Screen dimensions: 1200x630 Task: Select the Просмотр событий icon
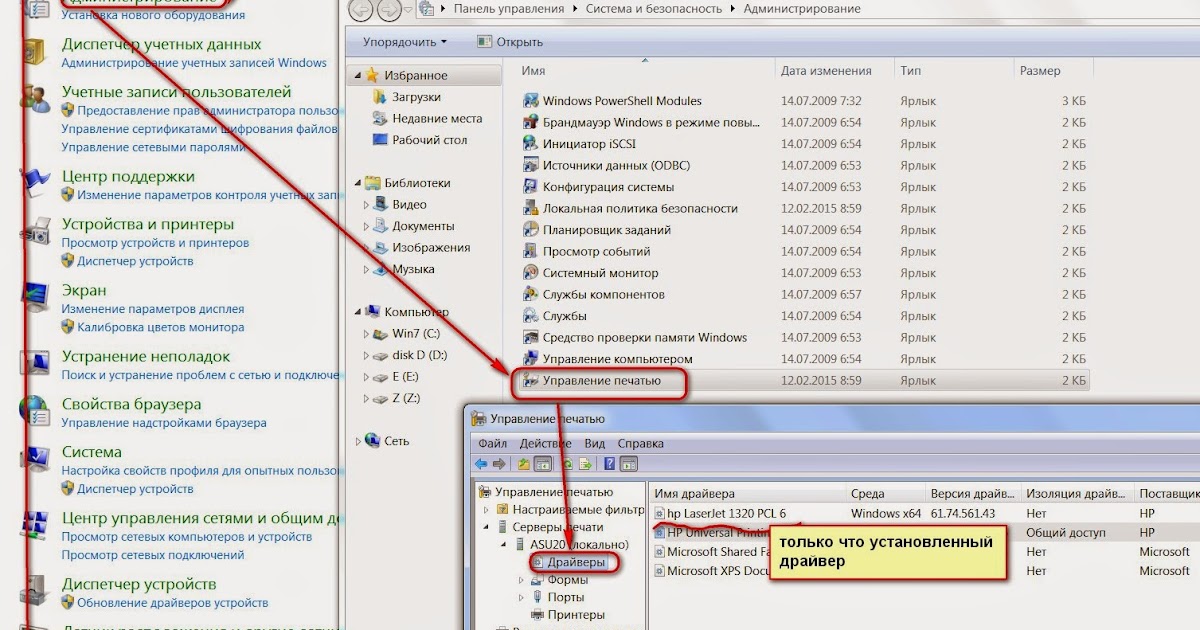pyautogui.click(x=531, y=252)
